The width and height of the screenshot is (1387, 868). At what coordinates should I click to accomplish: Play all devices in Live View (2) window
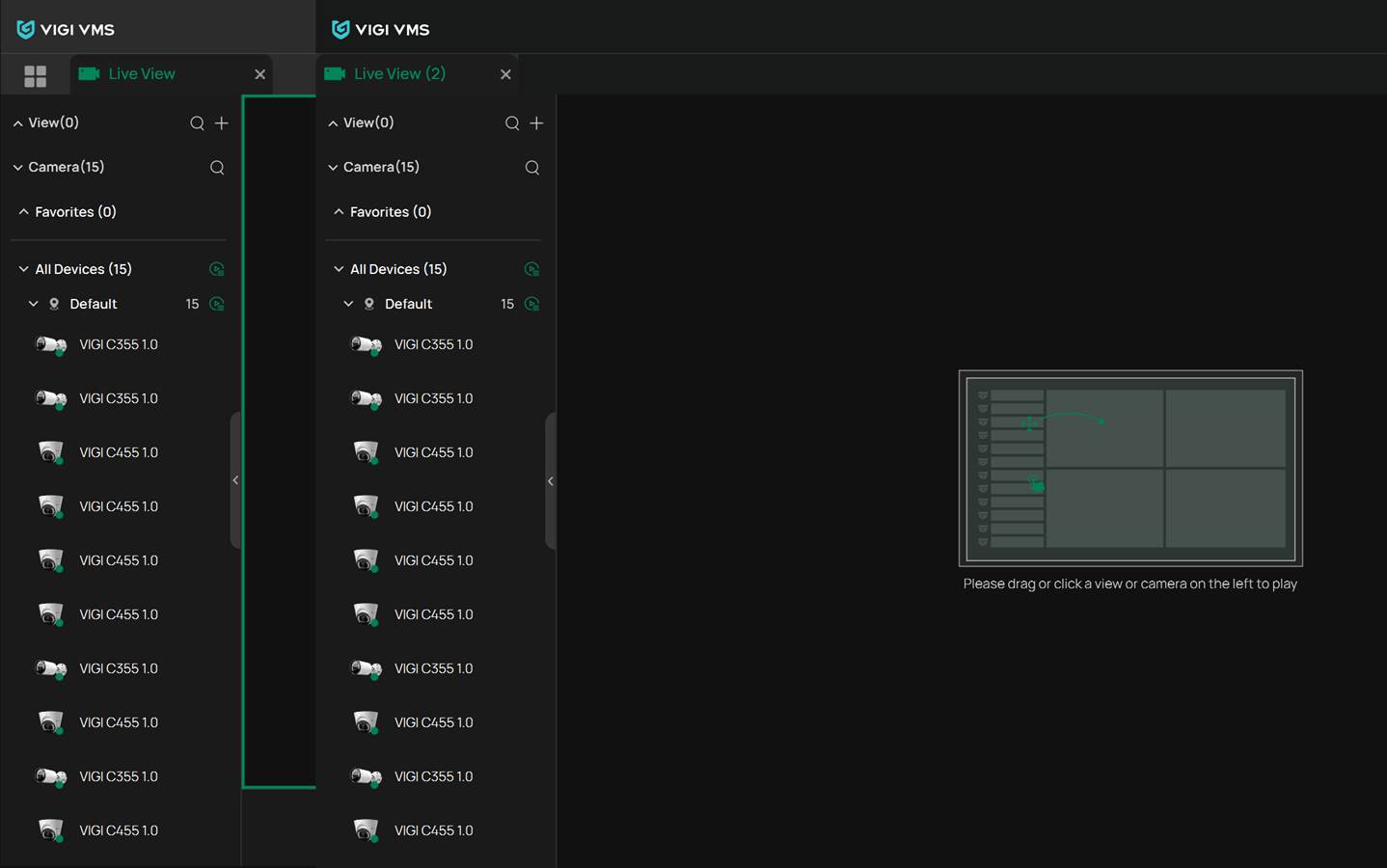532,269
